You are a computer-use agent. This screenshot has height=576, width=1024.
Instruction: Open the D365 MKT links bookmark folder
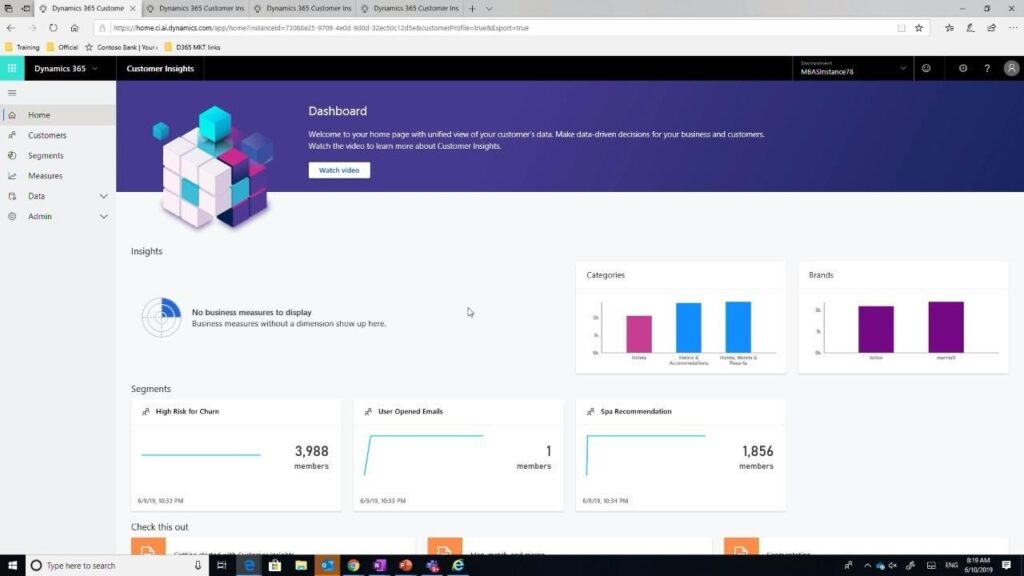point(193,47)
